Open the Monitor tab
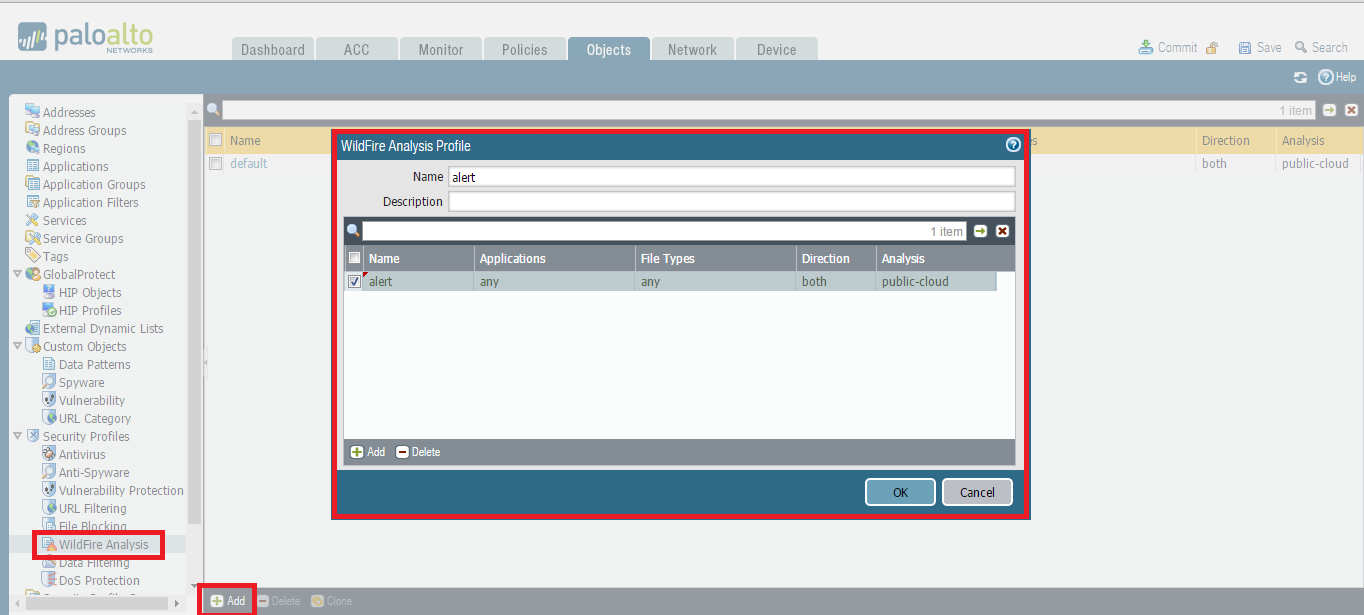Viewport: 1364px width, 615px height. 441,49
